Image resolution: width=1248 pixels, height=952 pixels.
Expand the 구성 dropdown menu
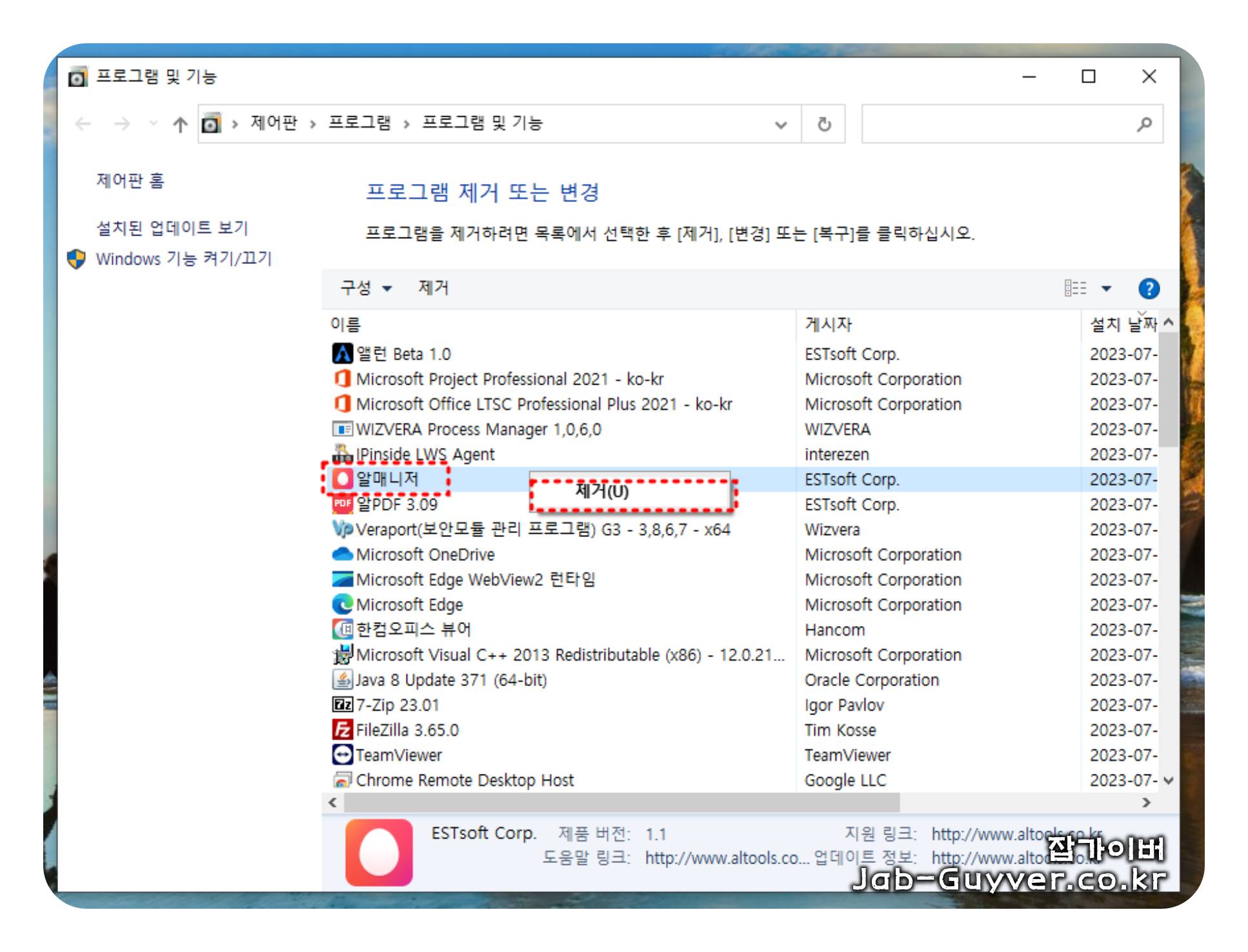366,288
